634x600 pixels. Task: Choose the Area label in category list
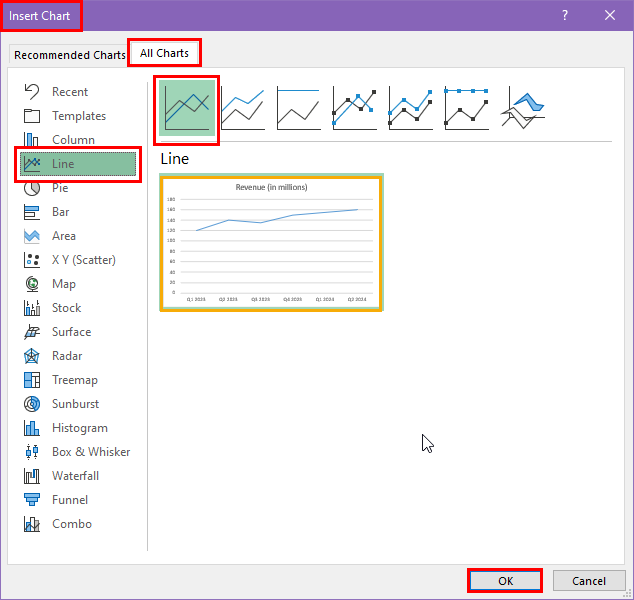click(63, 236)
